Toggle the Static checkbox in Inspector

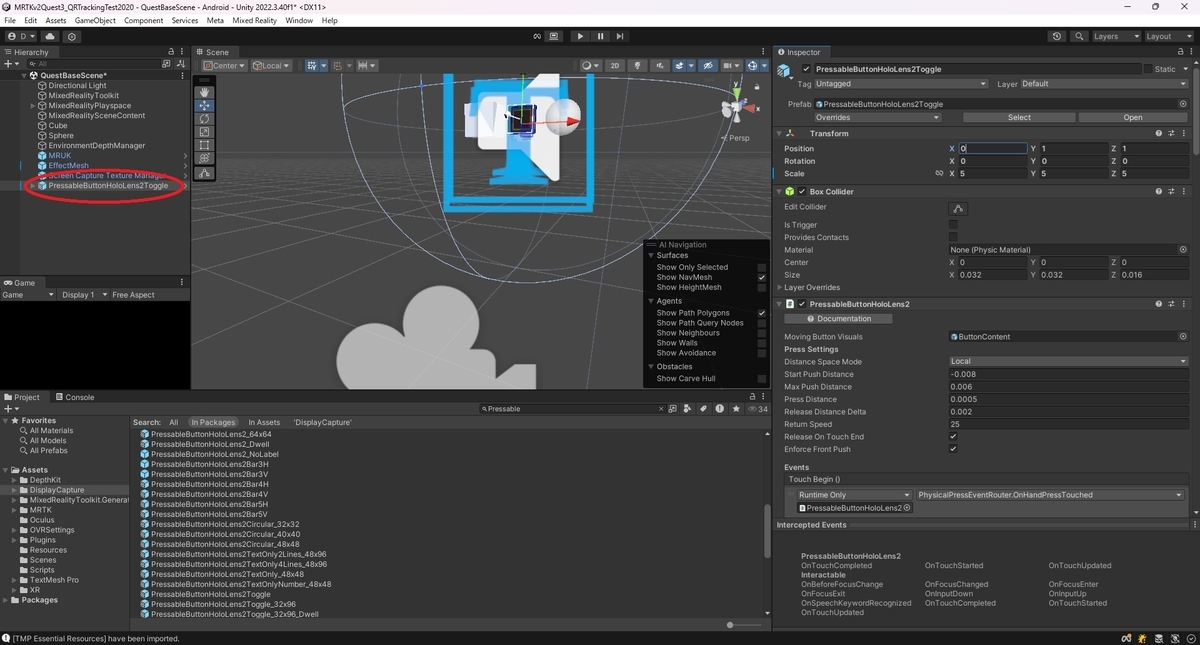point(1148,69)
